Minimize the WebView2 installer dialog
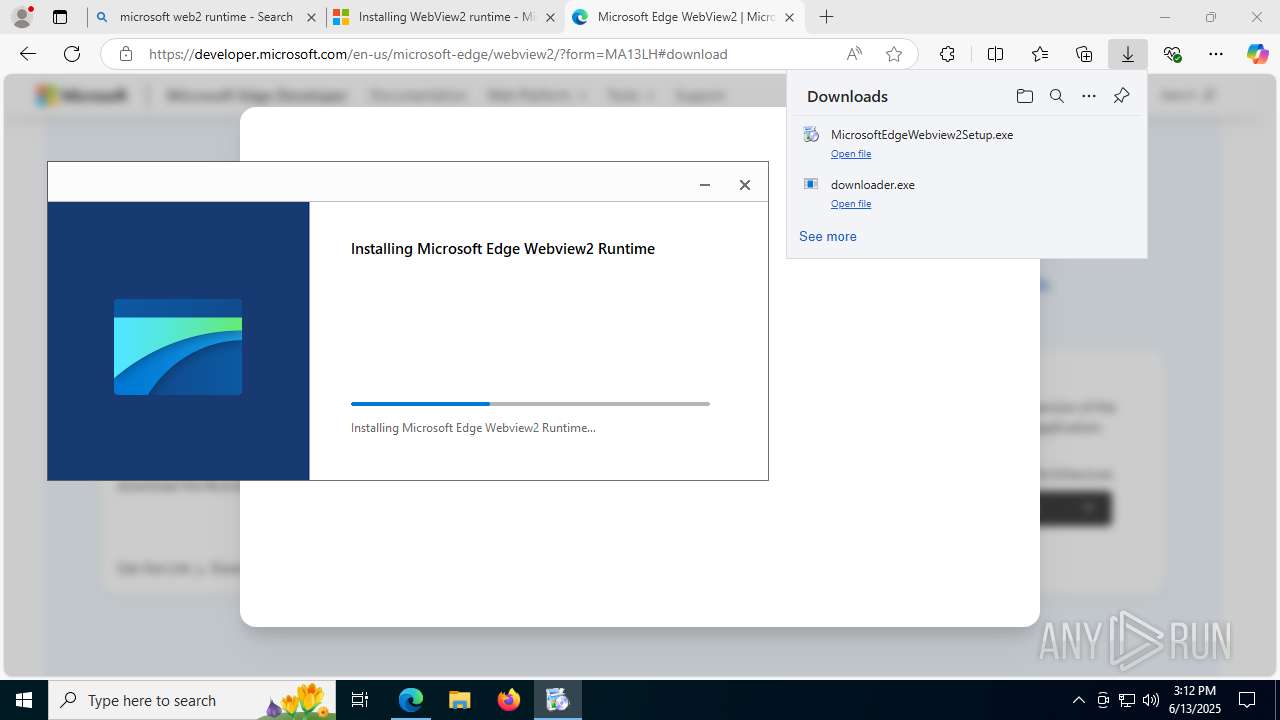 [705, 184]
